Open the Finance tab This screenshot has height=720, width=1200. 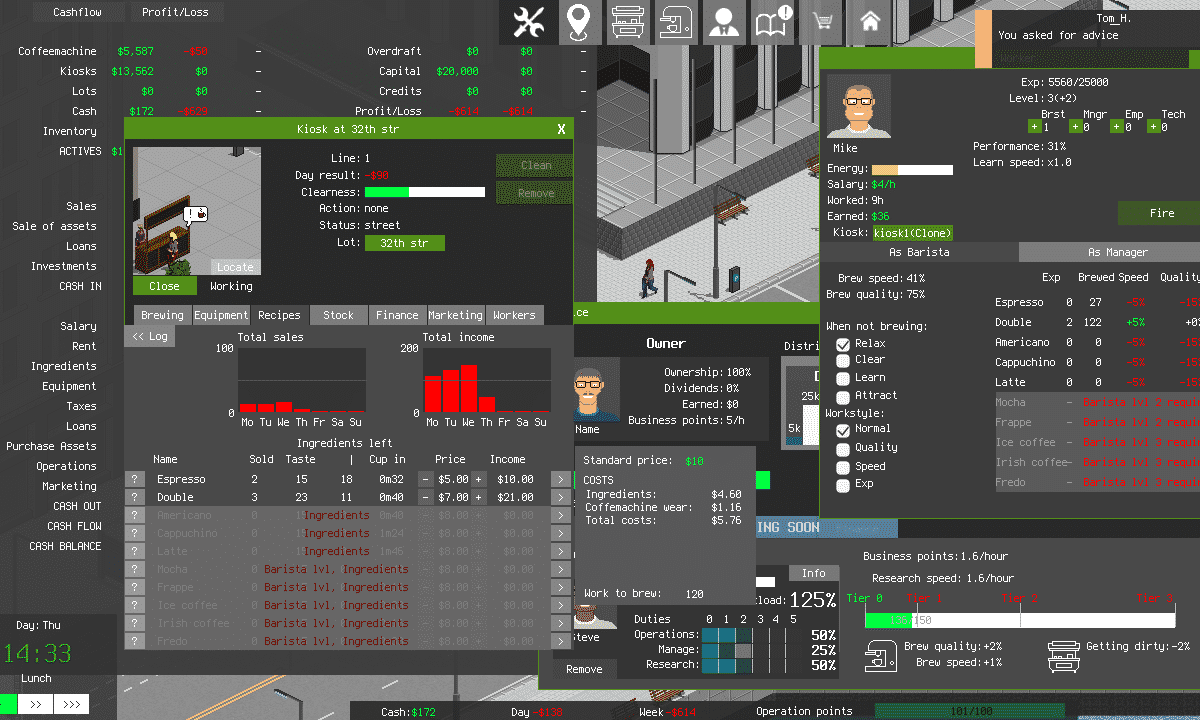[397, 315]
